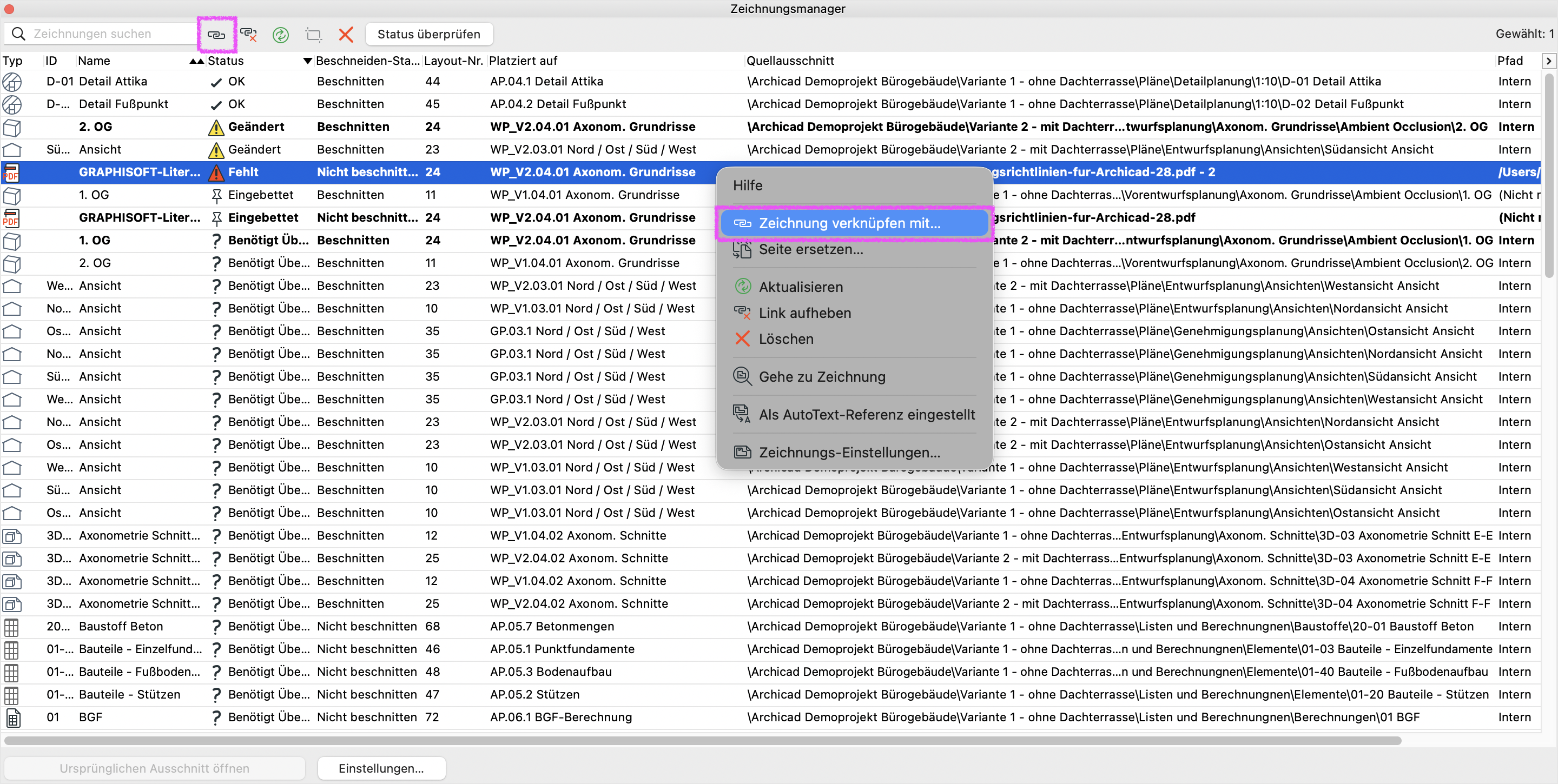Sort by the Layout-Nr. column header
This screenshot has height=784, width=1558.
[x=453, y=61]
